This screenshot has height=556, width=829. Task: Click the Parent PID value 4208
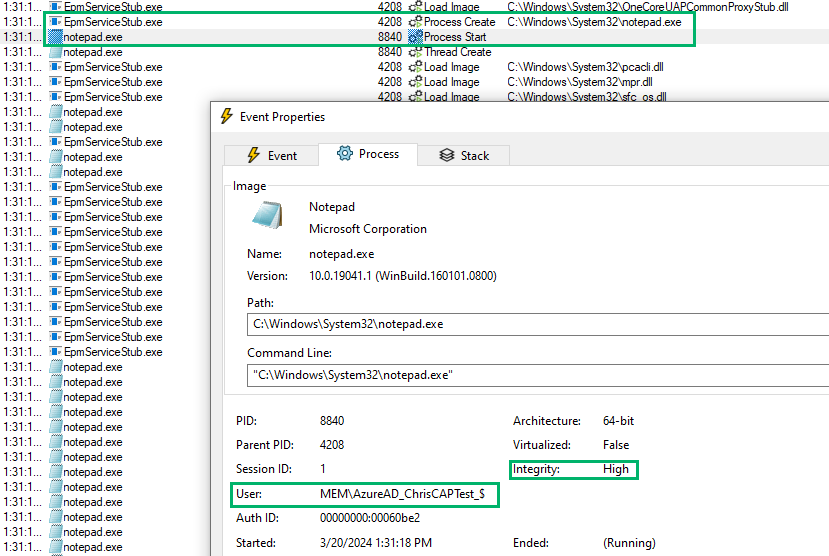331,444
